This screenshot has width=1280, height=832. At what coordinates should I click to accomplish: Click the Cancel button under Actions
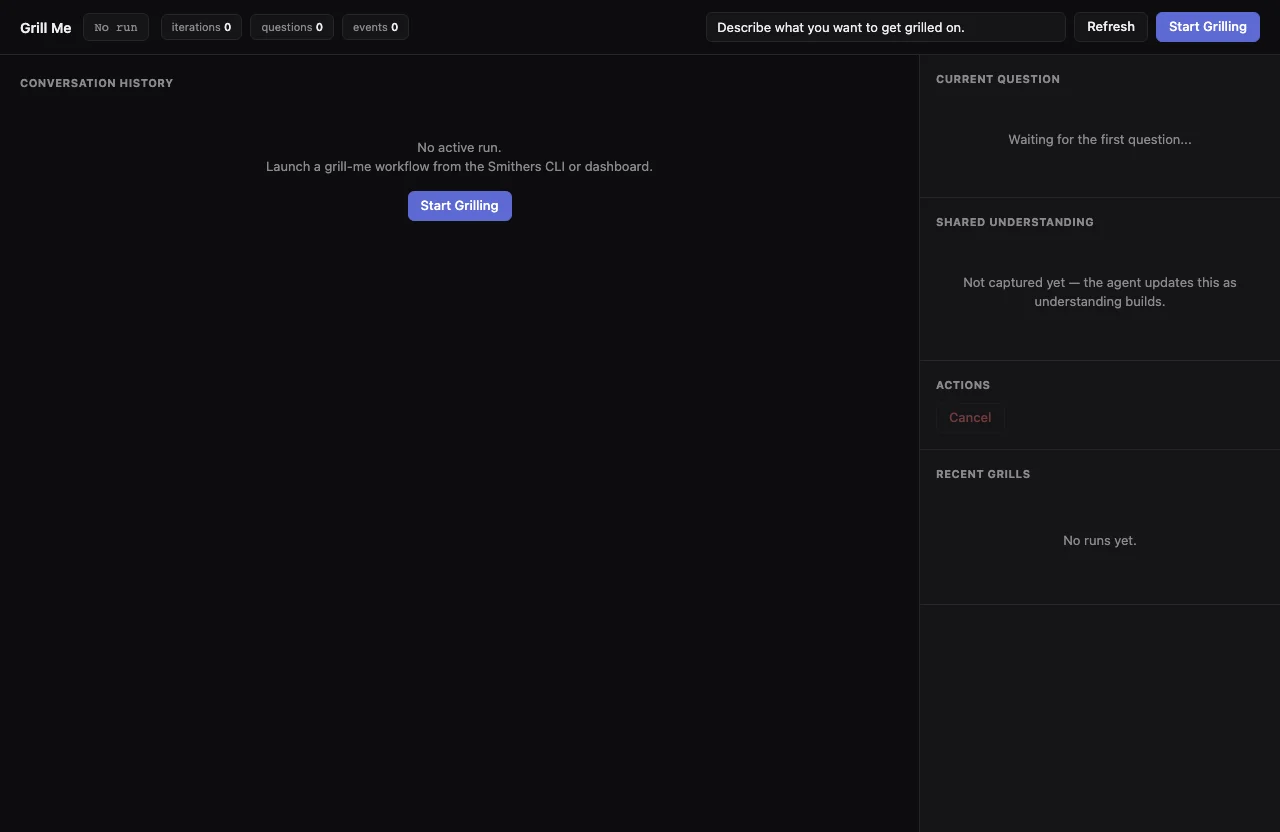[970, 418]
